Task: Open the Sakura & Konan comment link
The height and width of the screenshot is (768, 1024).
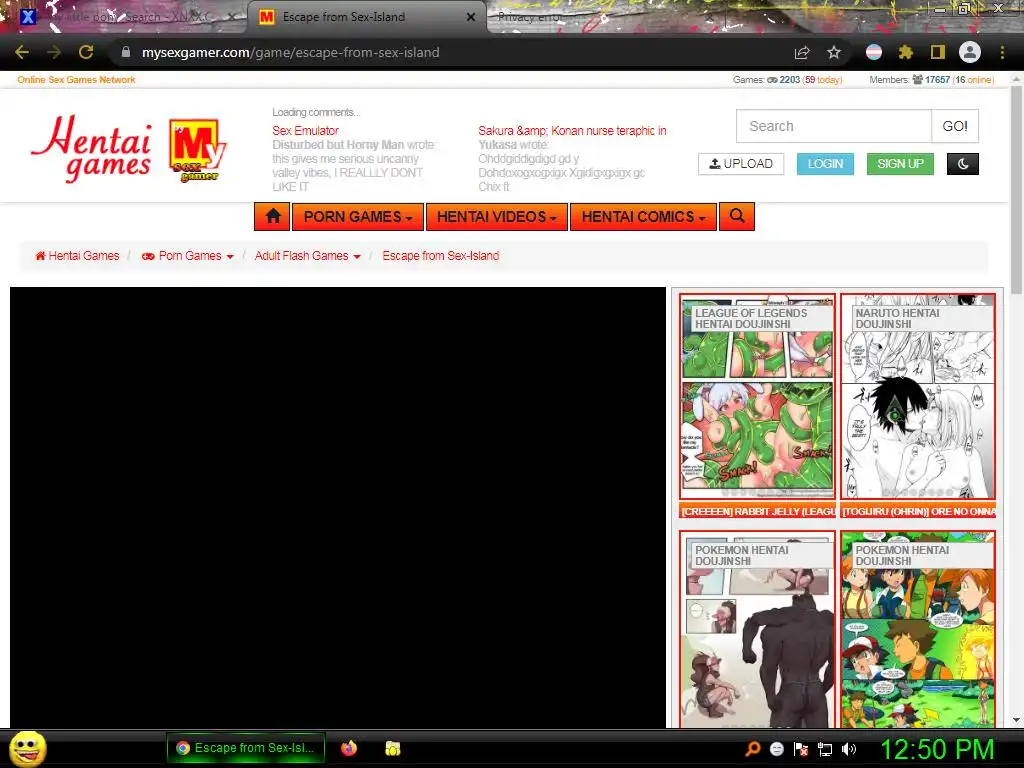Action: [572, 131]
